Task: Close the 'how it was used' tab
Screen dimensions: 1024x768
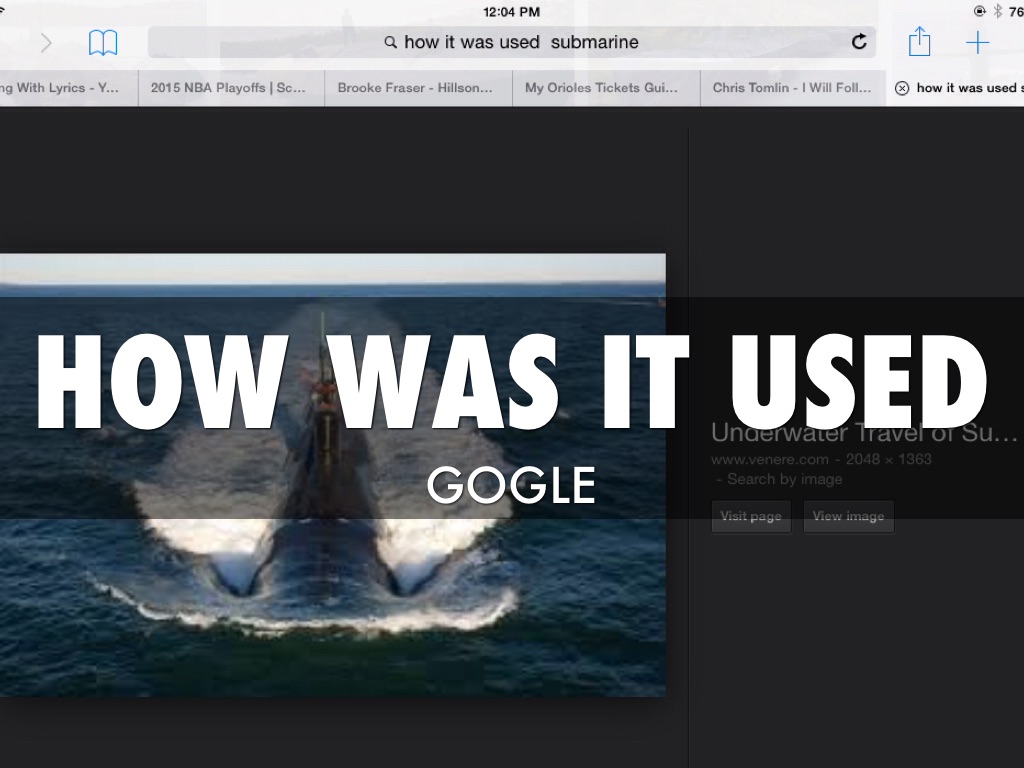Action: coord(901,88)
